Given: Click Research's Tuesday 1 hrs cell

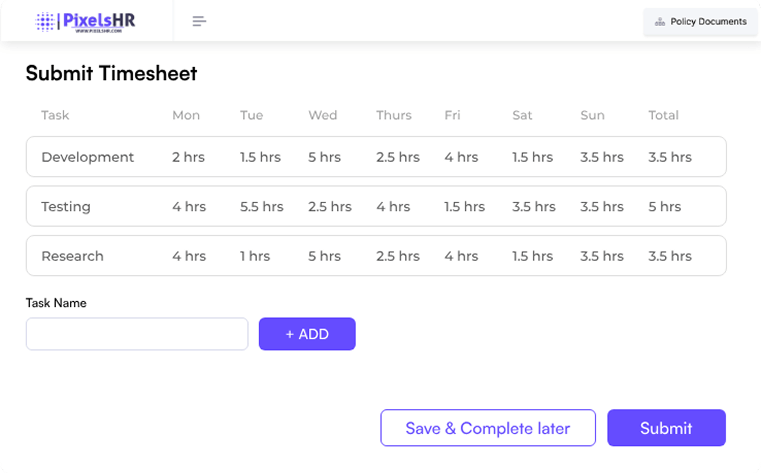Looking at the screenshot, I should [255, 256].
